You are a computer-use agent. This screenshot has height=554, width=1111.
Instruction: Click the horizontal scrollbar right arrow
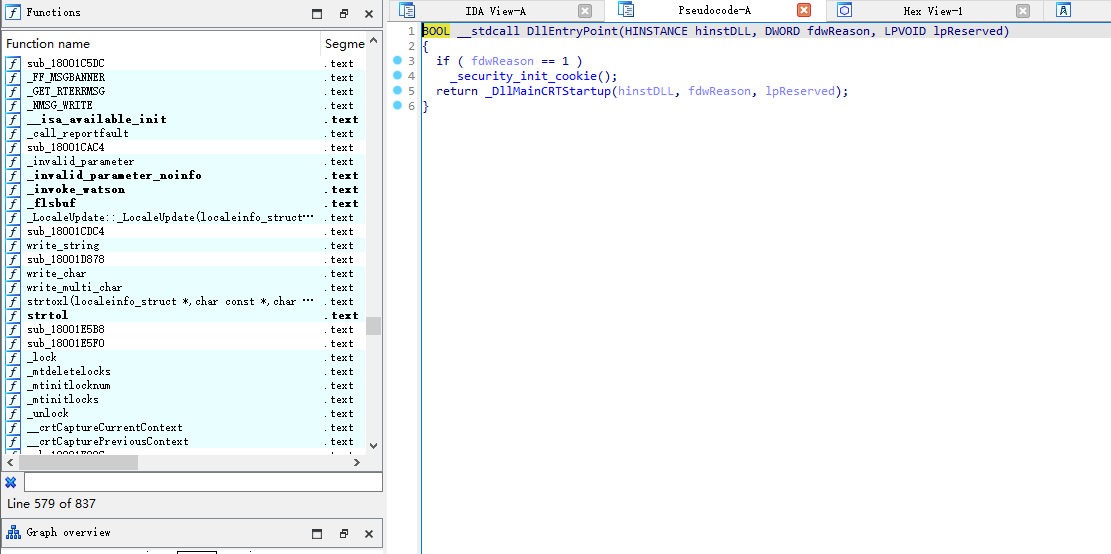358,462
